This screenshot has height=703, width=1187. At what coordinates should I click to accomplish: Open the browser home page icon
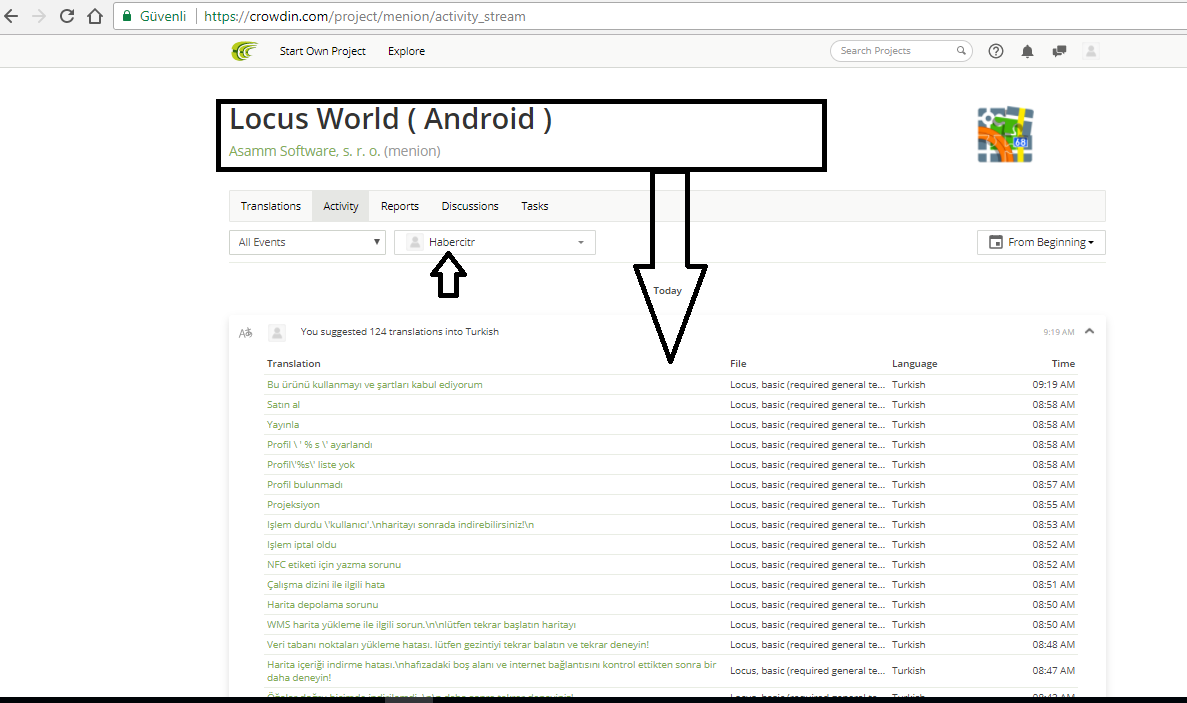click(x=95, y=16)
